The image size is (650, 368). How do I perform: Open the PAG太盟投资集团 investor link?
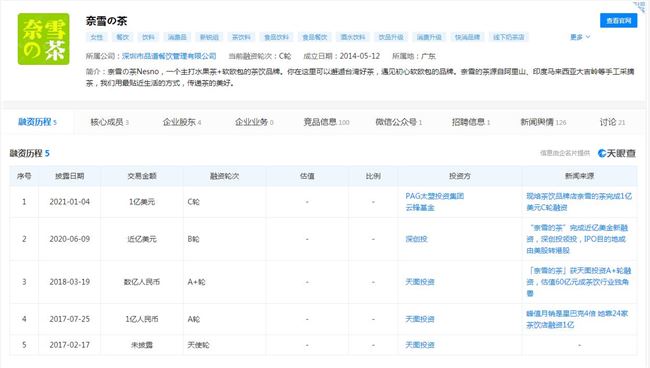[434, 196]
